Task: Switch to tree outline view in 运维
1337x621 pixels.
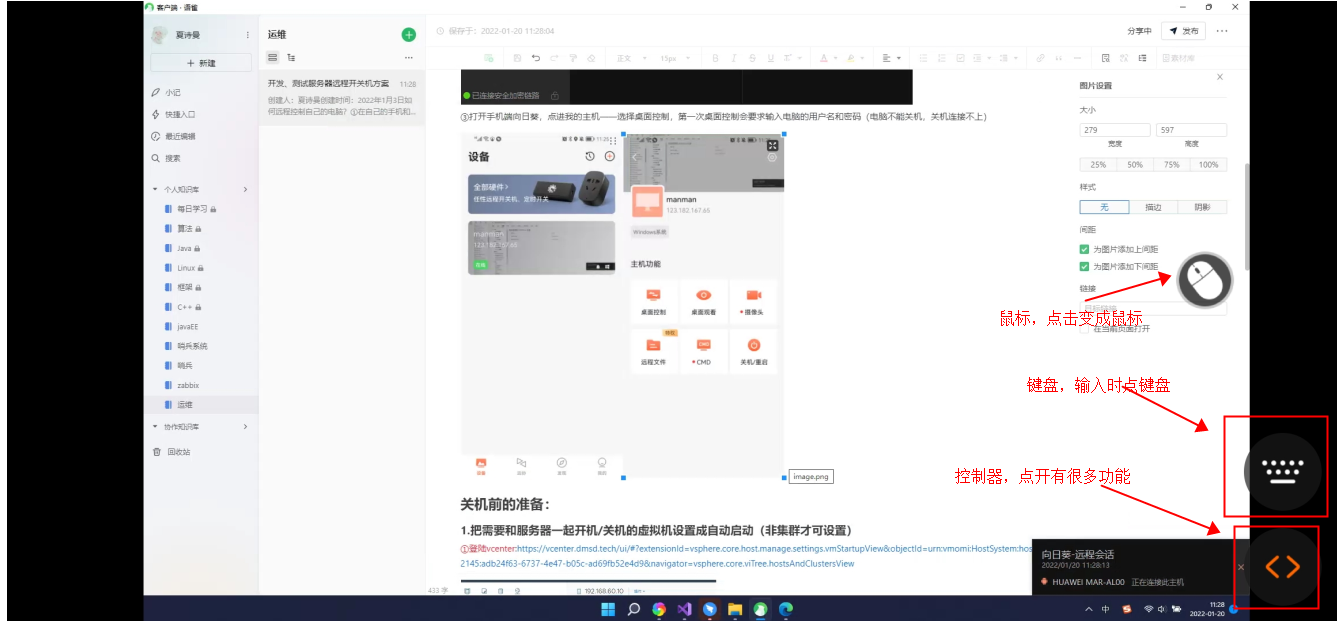Action: pyautogui.click(x=291, y=58)
